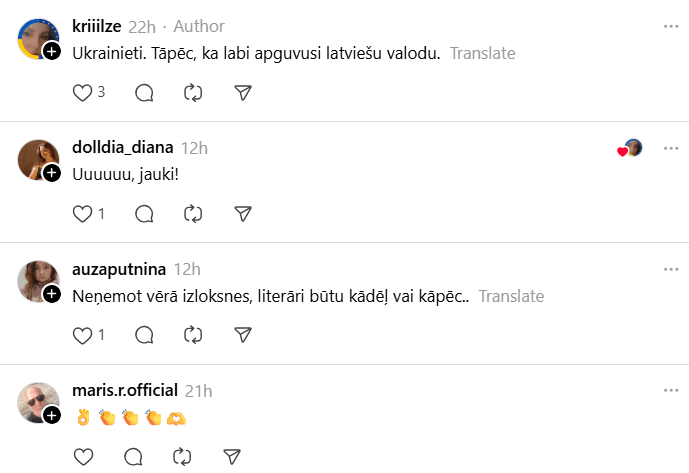The height and width of the screenshot is (473, 689).
Task: Reply to dolldia_diana's comment
Action: coord(144,213)
